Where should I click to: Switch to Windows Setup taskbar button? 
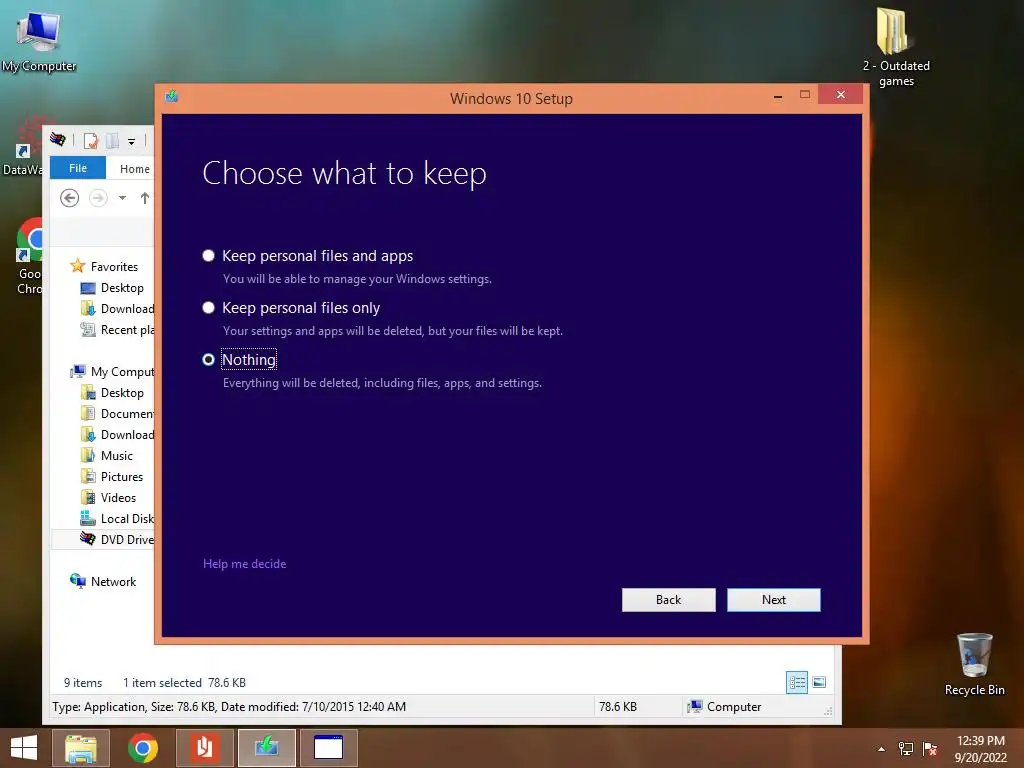click(x=266, y=748)
